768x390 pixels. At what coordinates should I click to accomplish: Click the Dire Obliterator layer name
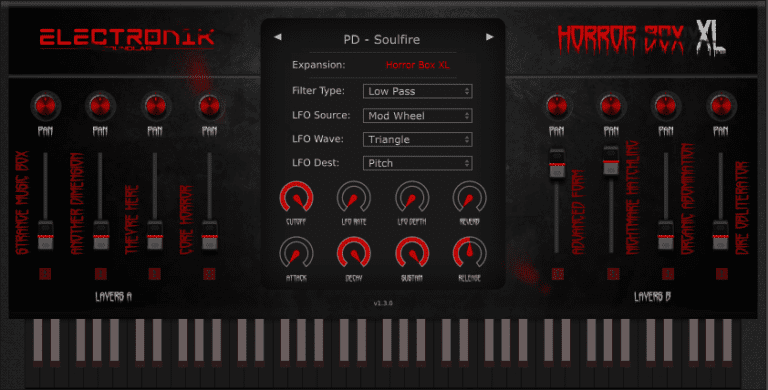tap(743, 208)
